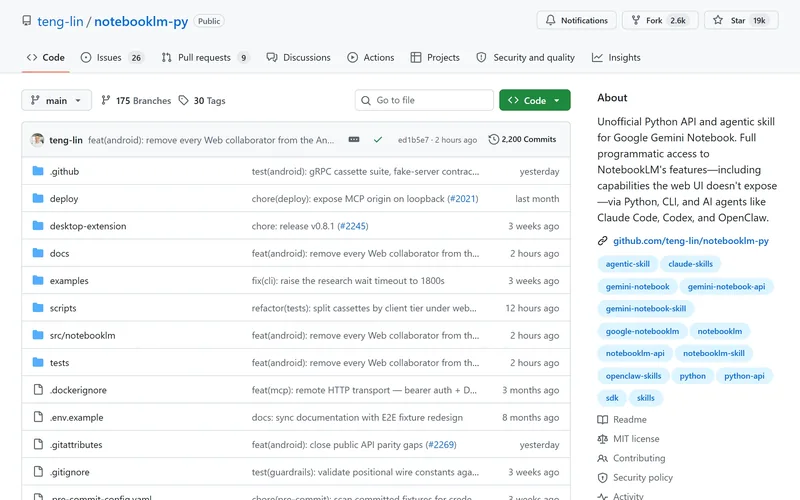Open the gRPC cassette suite commit message

pos(365,171)
